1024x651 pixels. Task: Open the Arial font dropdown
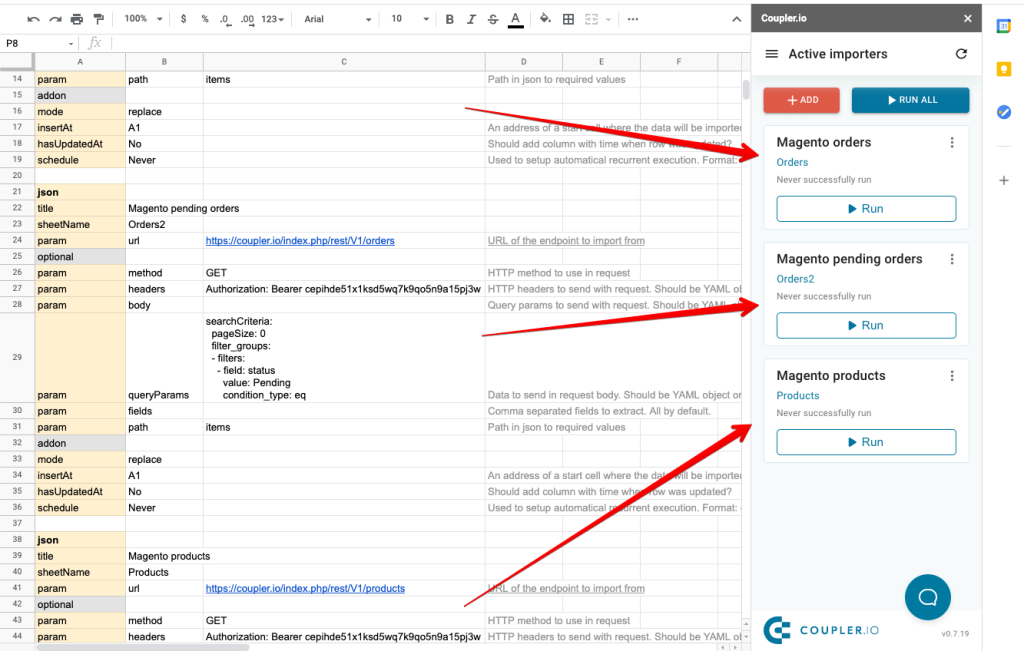click(338, 20)
